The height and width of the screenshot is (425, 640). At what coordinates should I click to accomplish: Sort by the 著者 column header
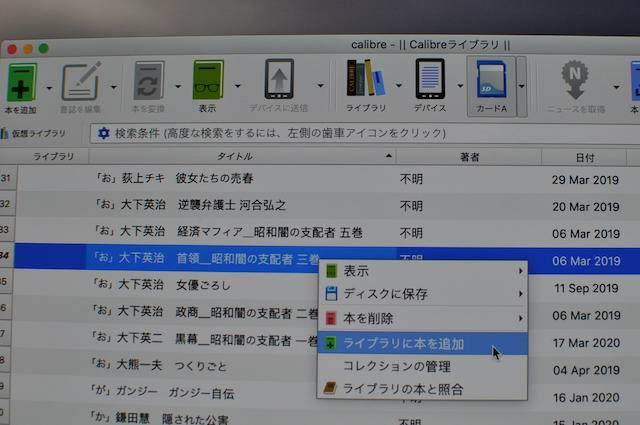coord(469,157)
